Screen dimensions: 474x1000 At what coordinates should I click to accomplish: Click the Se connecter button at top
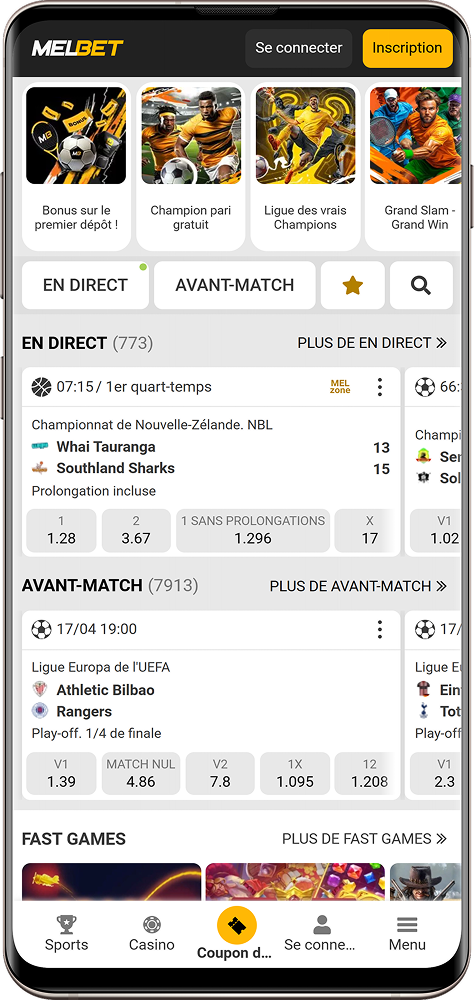pyautogui.click(x=299, y=48)
